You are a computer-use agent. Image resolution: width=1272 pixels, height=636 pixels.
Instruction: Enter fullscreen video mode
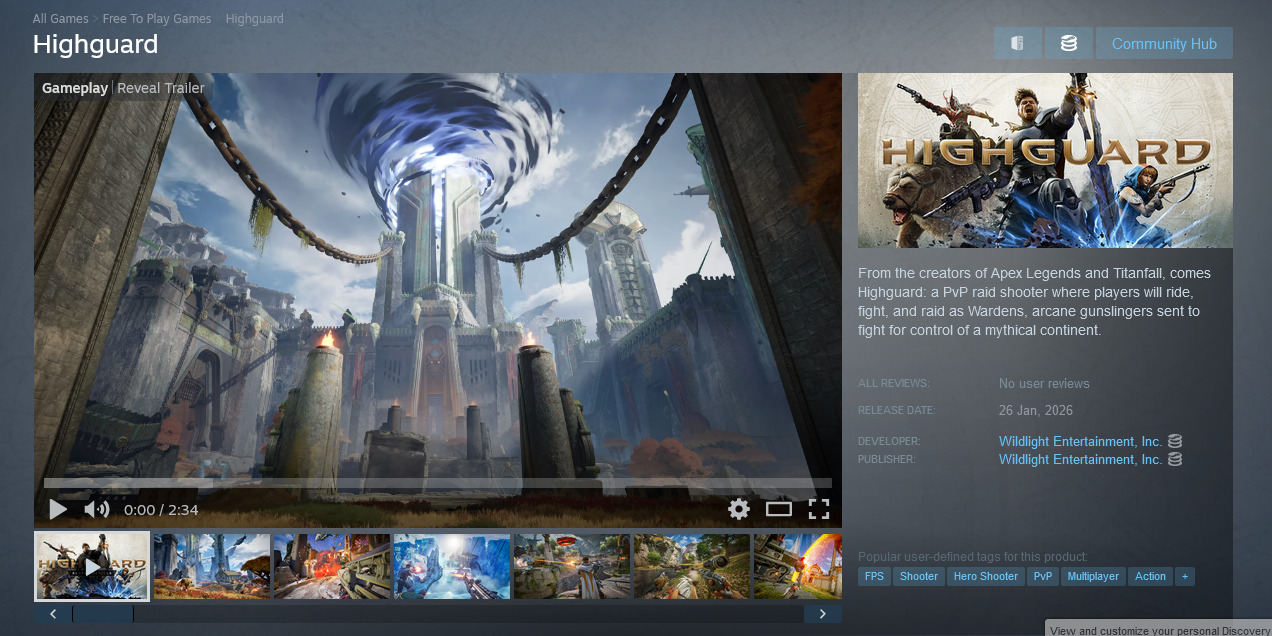coord(819,509)
